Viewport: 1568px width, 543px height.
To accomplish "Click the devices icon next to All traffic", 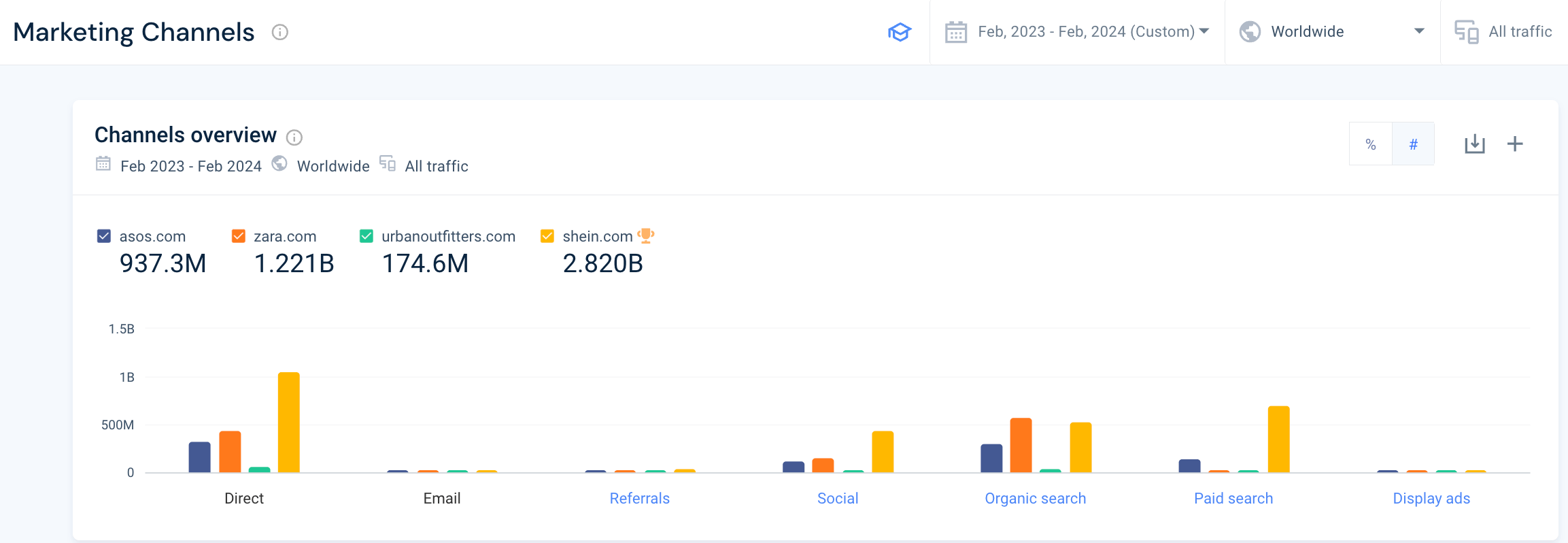I will click(1467, 32).
